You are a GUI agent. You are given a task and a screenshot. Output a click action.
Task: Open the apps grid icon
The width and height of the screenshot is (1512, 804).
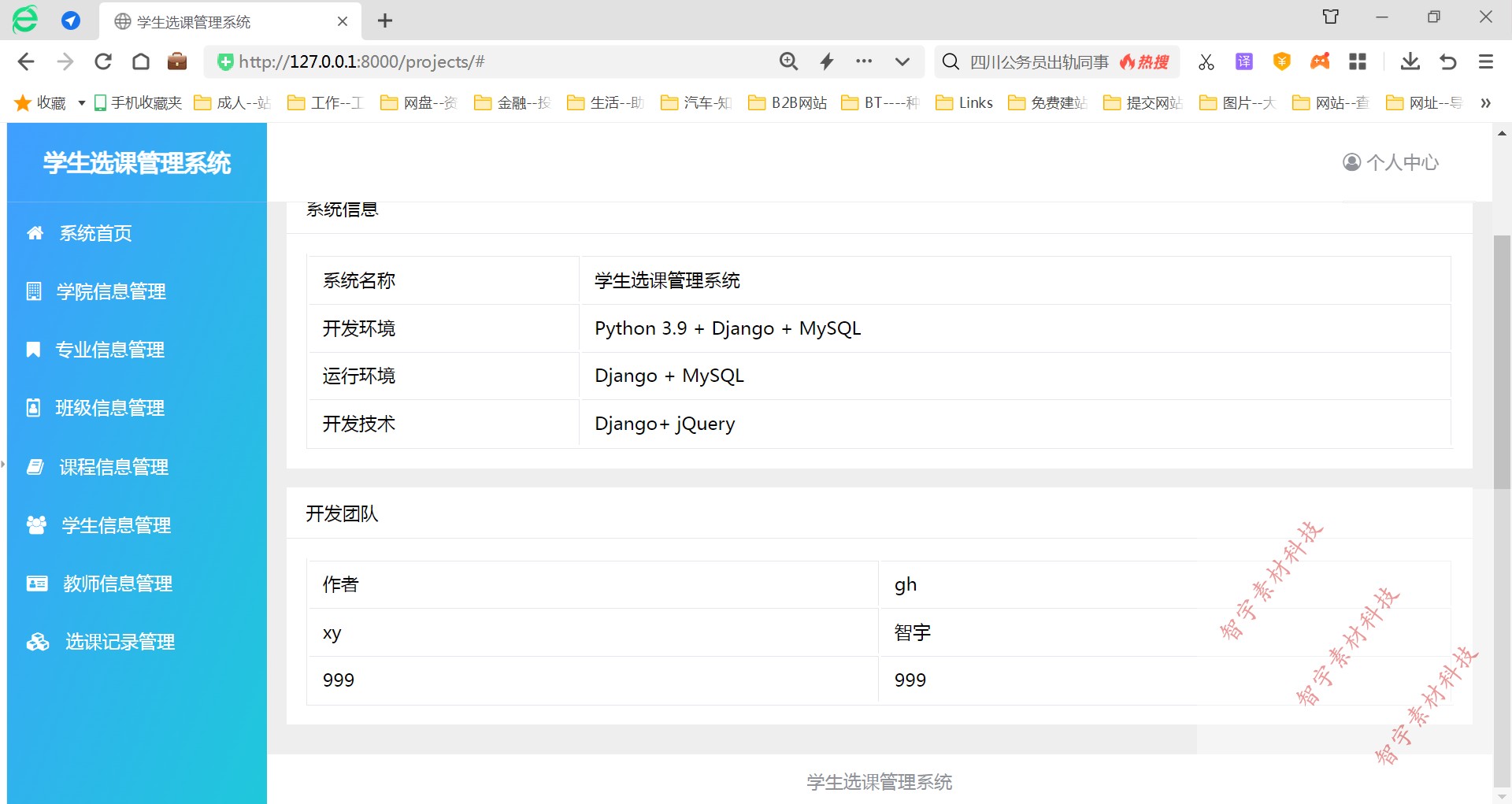pos(1358,61)
